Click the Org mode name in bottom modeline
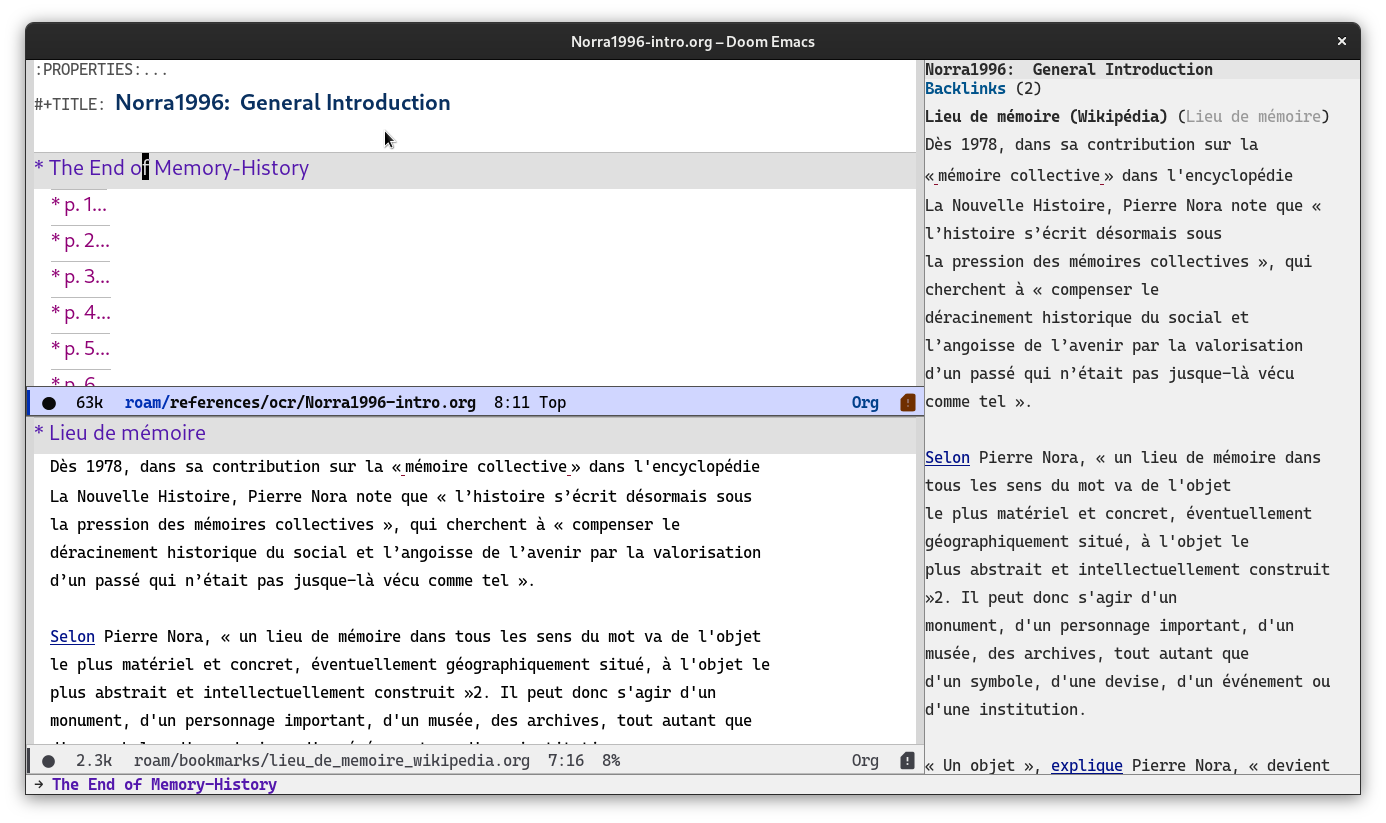The image size is (1386, 823). tap(865, 760)
